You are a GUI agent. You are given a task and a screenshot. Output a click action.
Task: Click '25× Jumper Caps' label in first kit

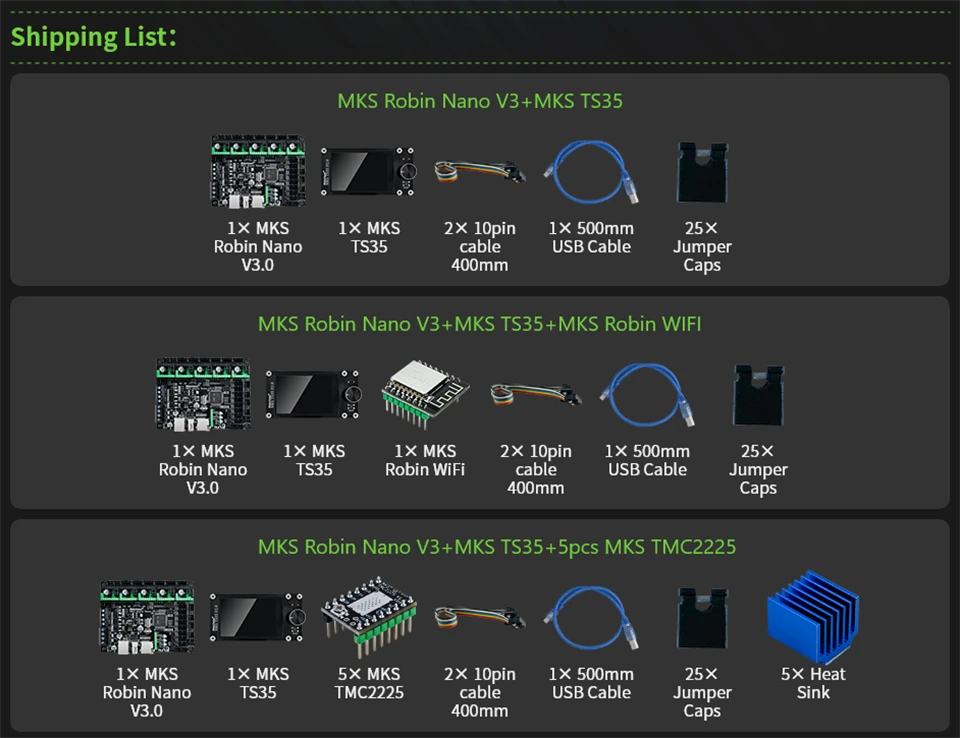(x=702, y=246)
